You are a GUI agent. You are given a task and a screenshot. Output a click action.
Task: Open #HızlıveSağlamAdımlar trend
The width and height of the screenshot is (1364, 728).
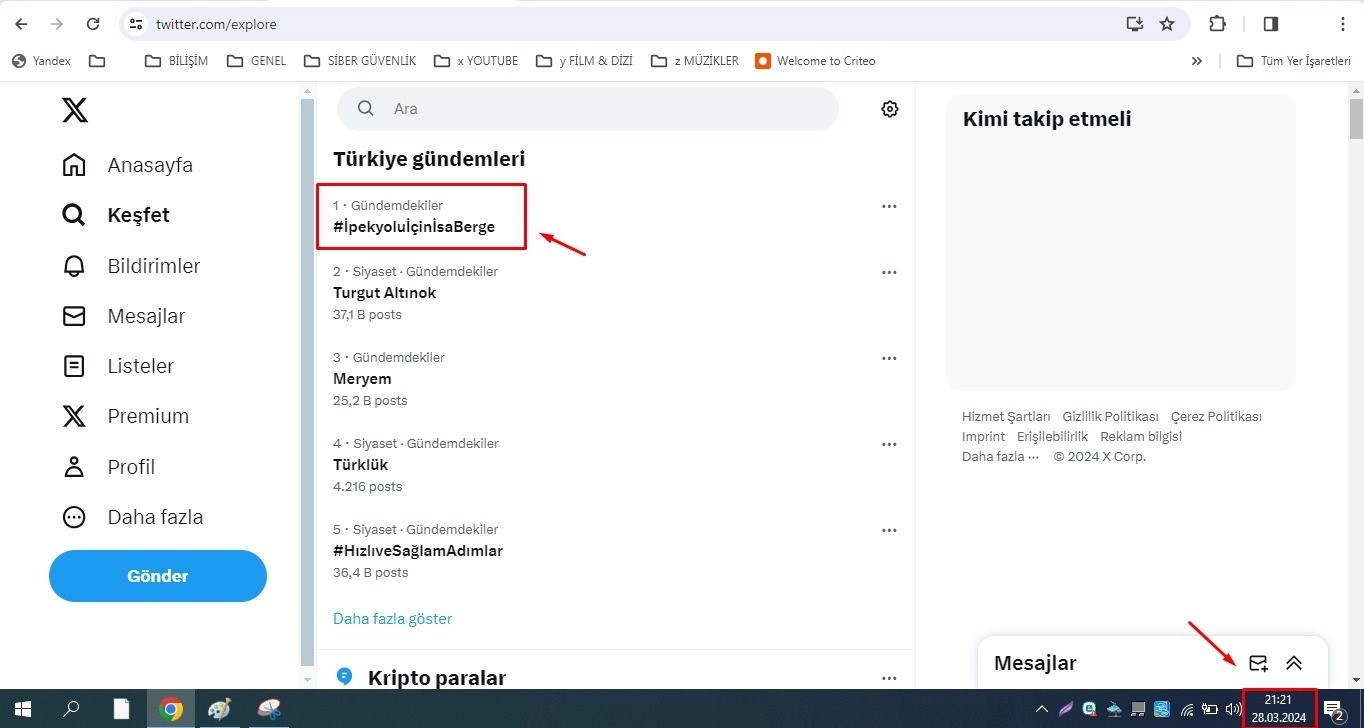[418, 551]
